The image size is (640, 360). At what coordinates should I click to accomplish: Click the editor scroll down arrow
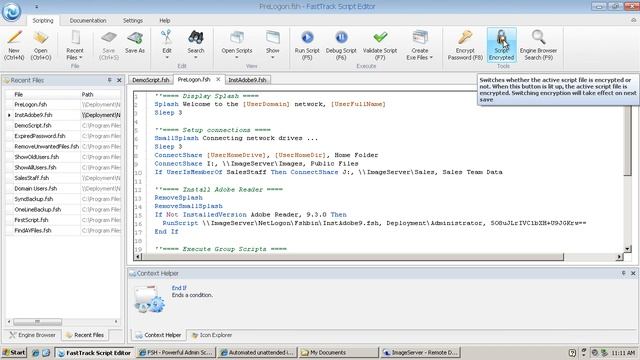(627, 249)
